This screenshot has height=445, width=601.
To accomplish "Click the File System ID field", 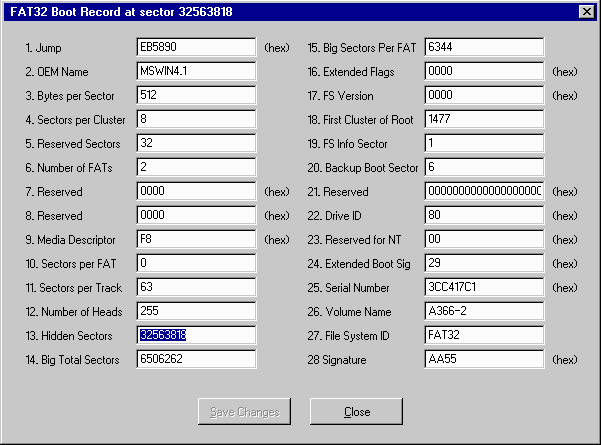I will tap(483, 335).
